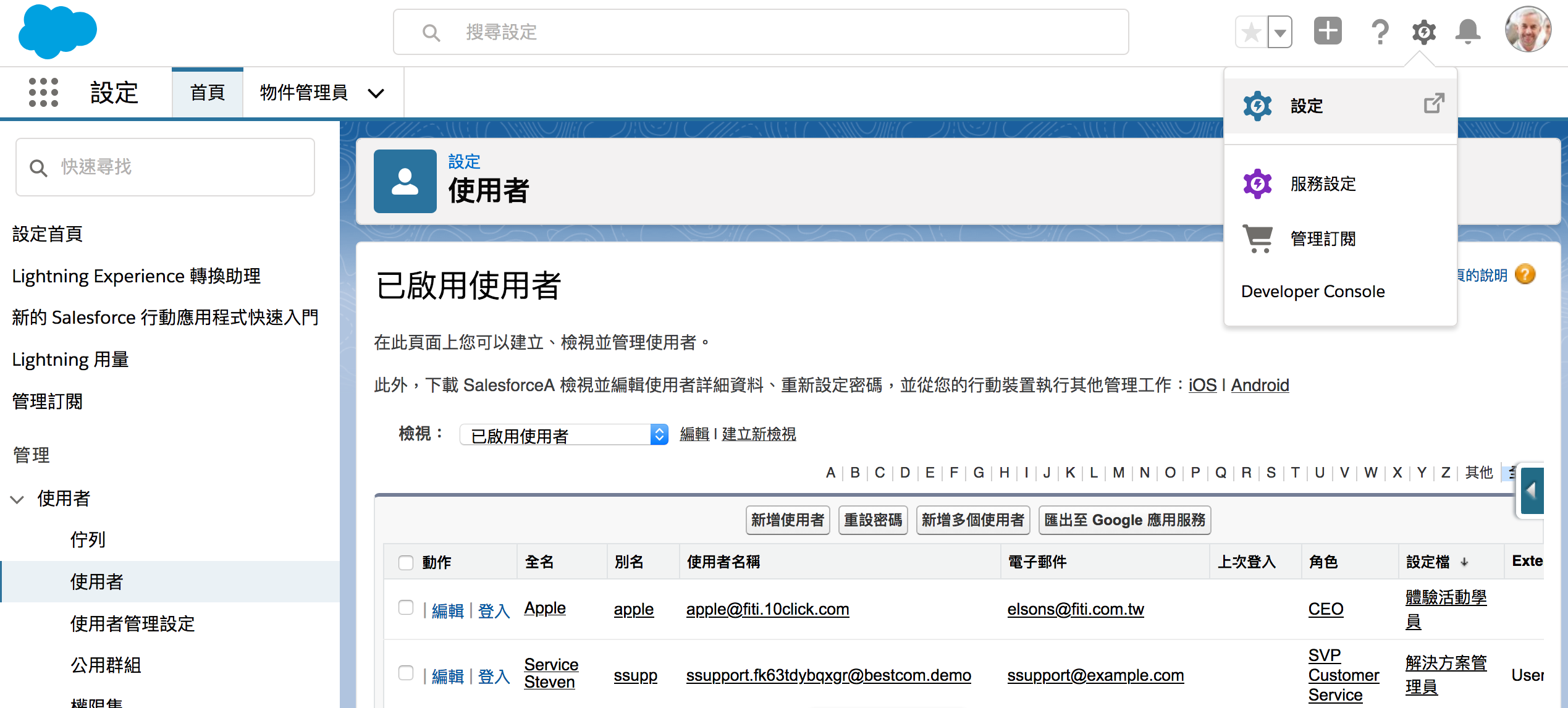This screenshot has height=708, width=1568.
Task: Select Developer Console from the gear menu
Action: point(1313,292)
